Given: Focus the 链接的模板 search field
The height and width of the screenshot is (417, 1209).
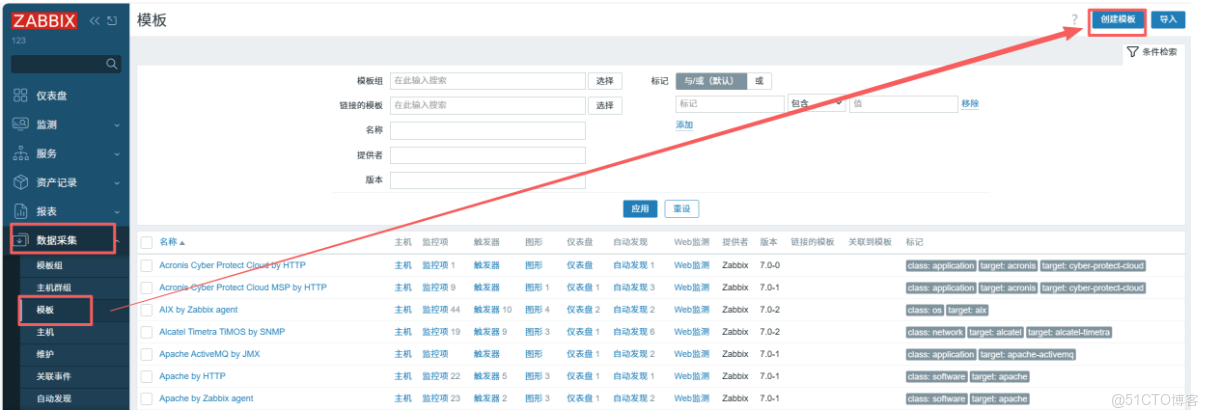Looking at the screenshot, I should point(488,105).
